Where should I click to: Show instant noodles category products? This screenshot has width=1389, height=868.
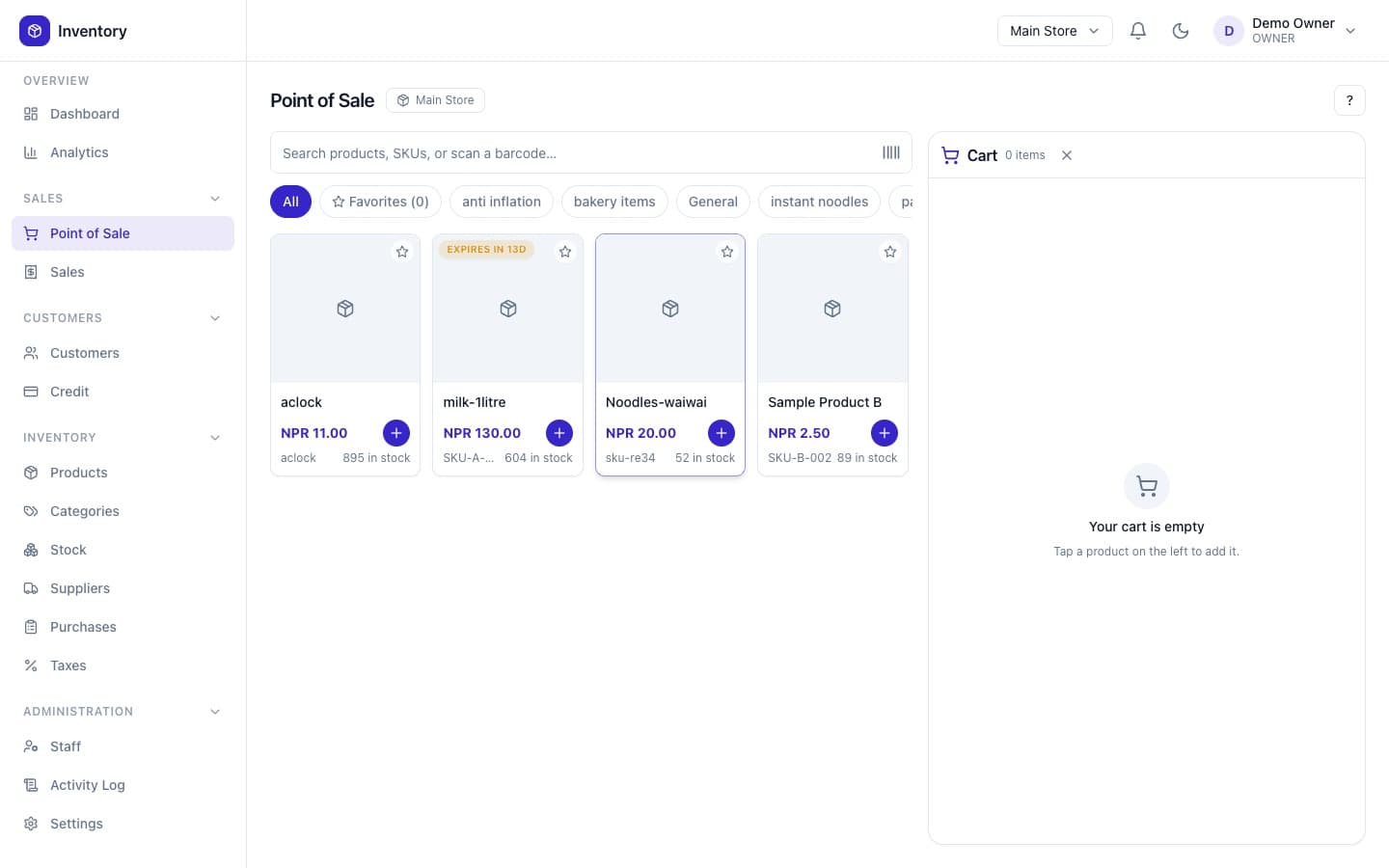click(x=819, y=202)
